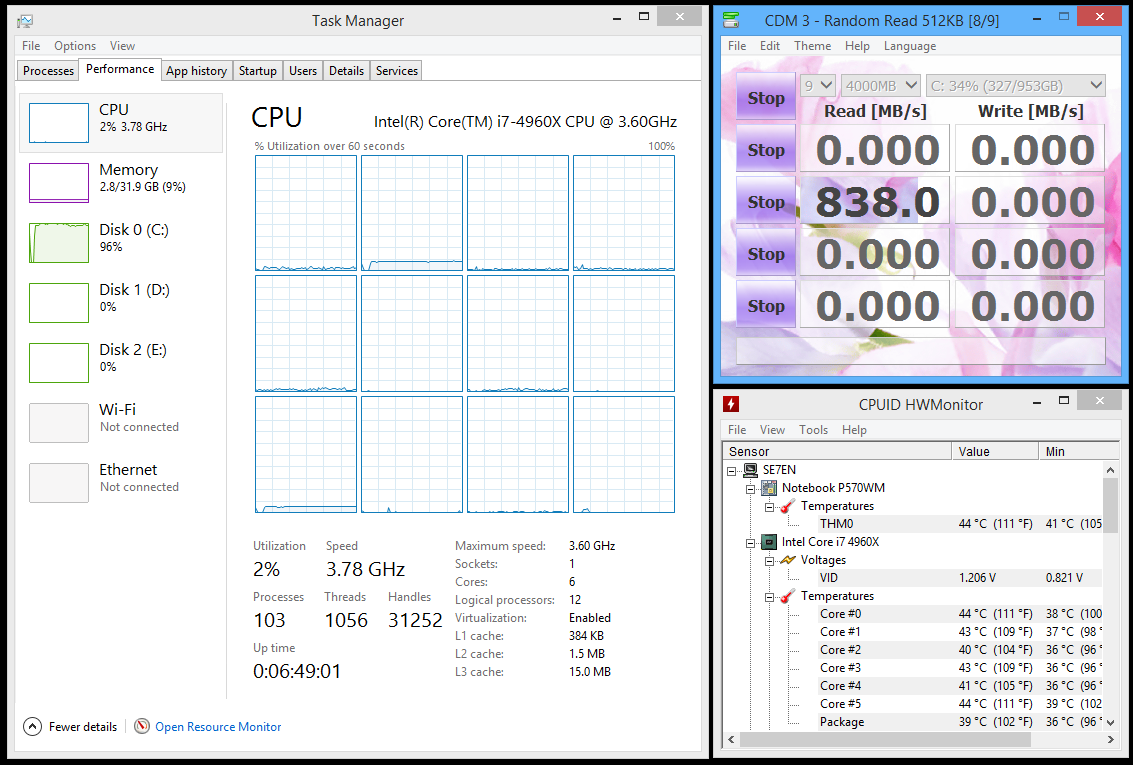1133x765 pixels.
Task: Collapse the Voltages node
Action: [x=770, y=561]
